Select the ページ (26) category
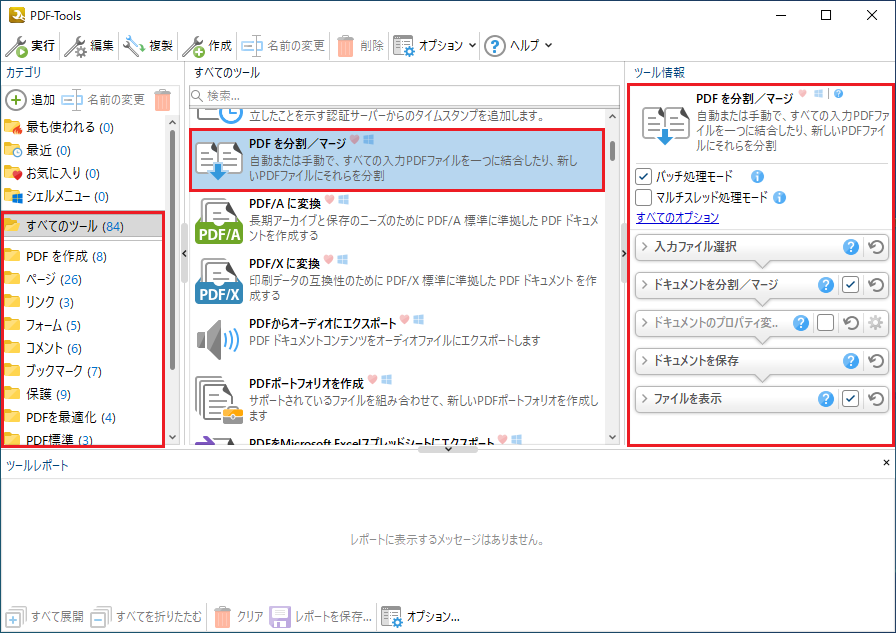This screenshot has height=633, width=896. click(x=43, y=279)
